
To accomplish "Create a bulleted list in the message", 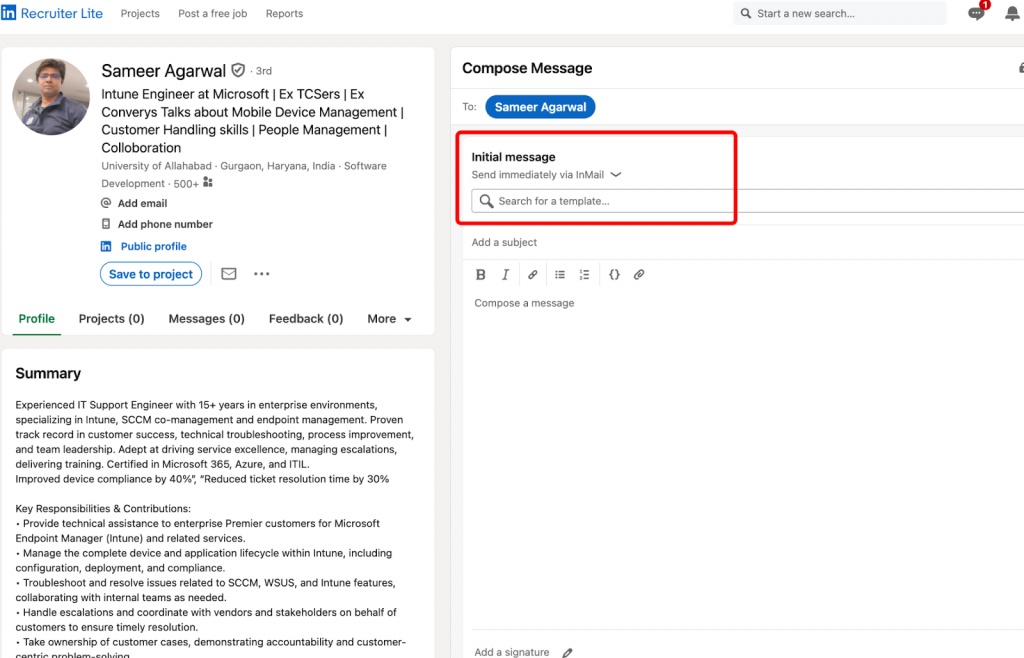I will (560, 274).
